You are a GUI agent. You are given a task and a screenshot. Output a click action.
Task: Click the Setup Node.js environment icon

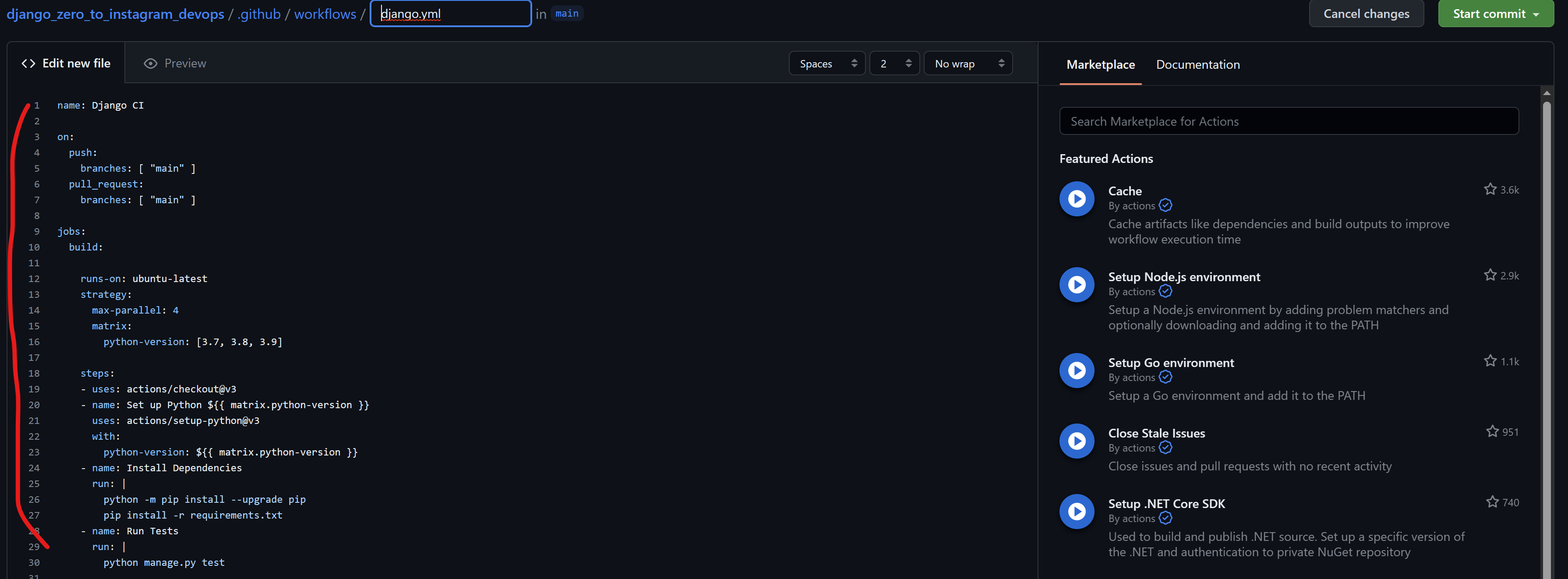tap(1076, 285)
